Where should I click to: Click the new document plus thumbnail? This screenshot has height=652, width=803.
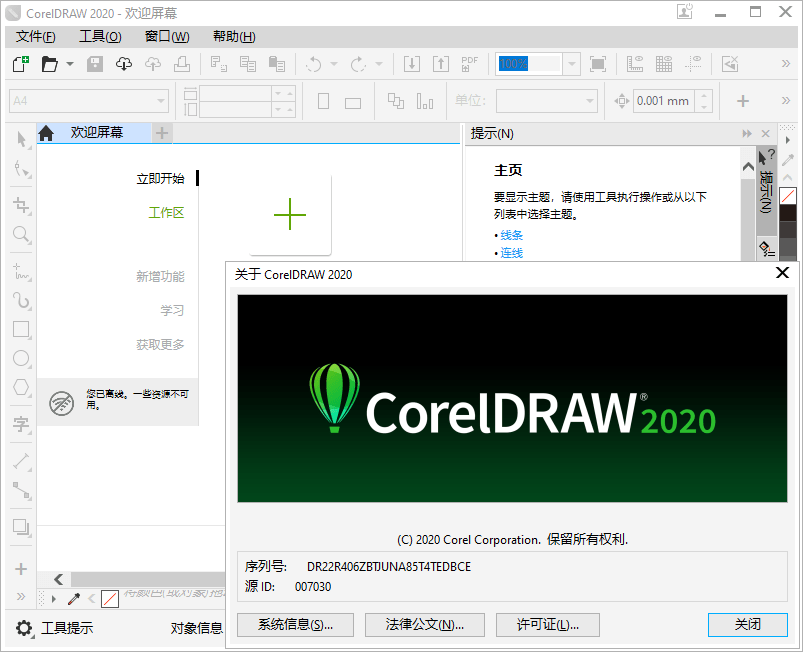tap(290, 214)
